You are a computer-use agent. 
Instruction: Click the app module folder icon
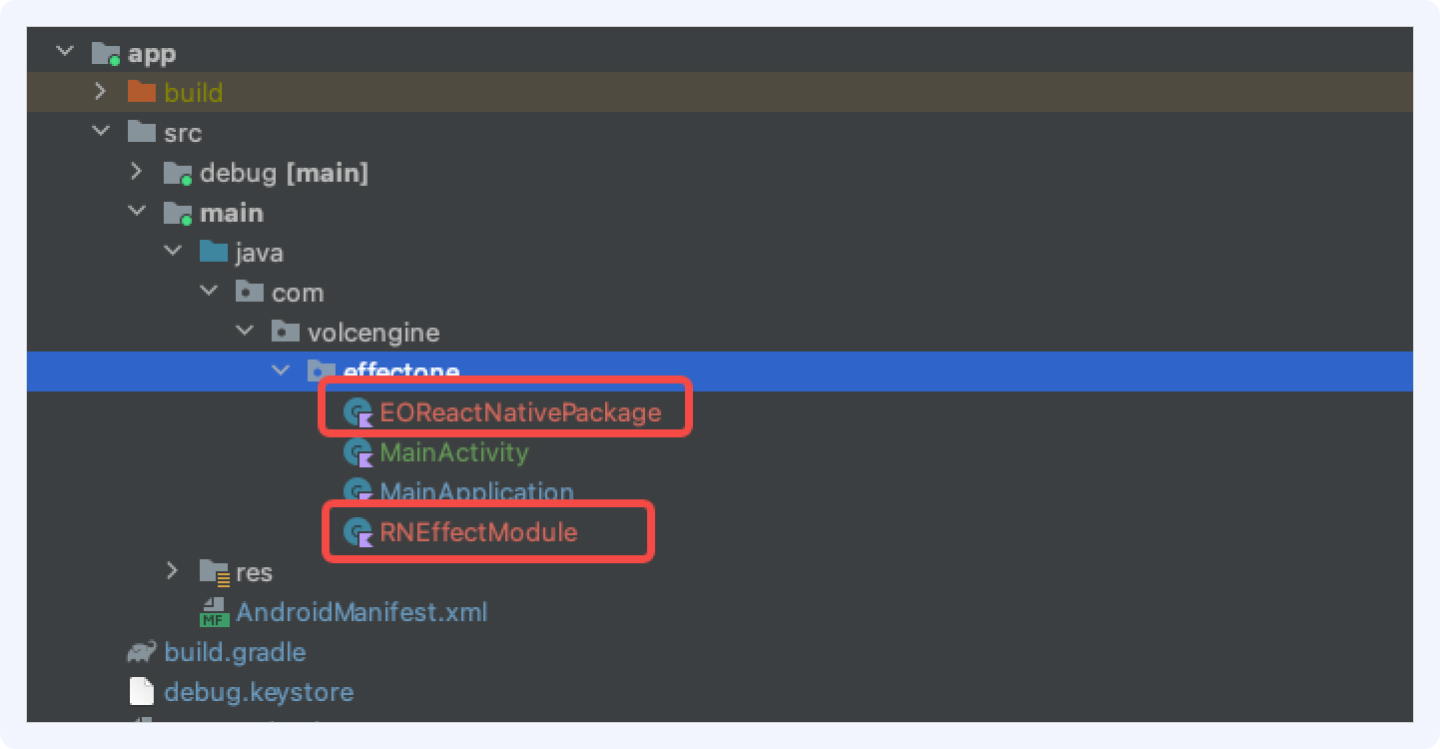click(106, 52)
